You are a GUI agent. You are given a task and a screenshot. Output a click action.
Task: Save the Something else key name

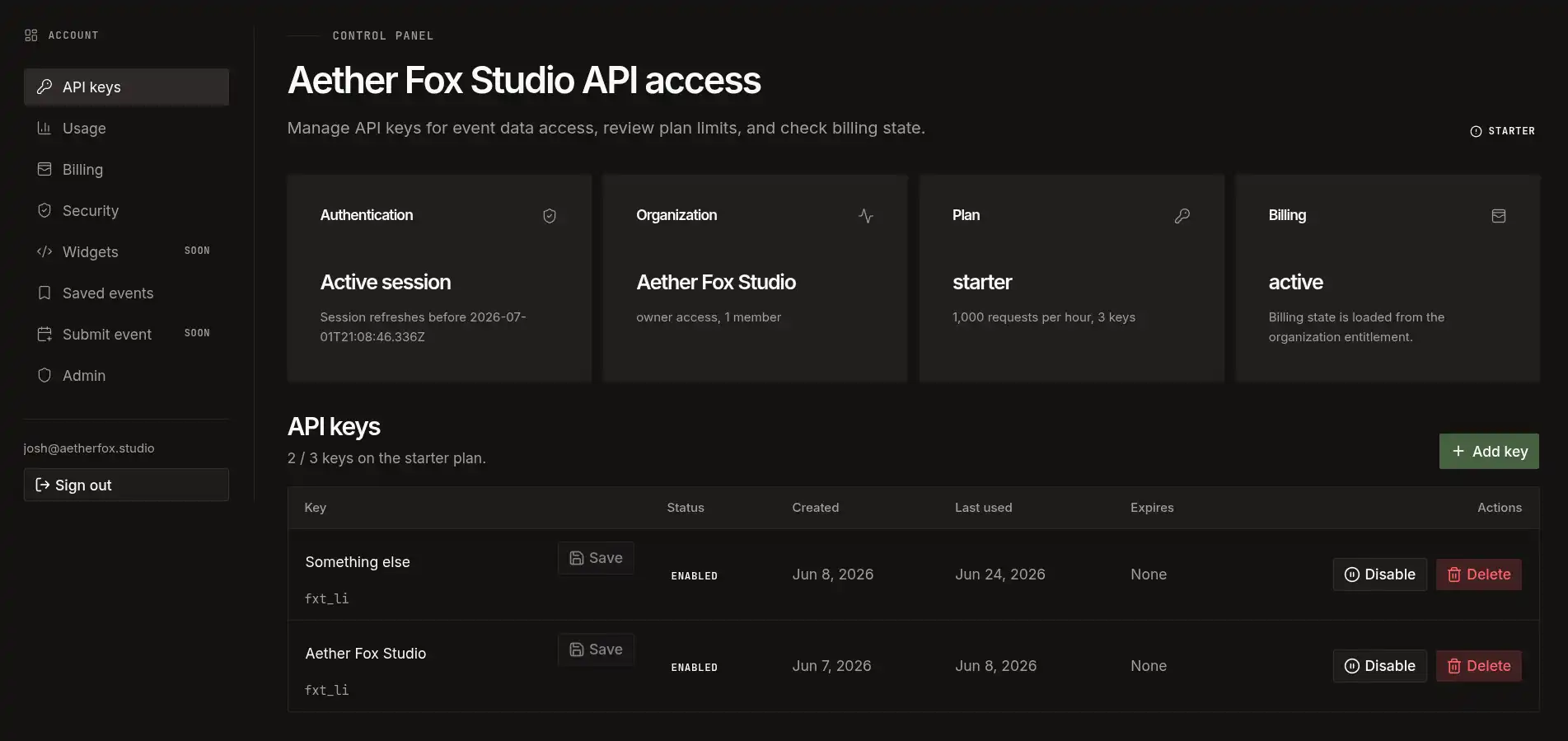pos(596,558)
